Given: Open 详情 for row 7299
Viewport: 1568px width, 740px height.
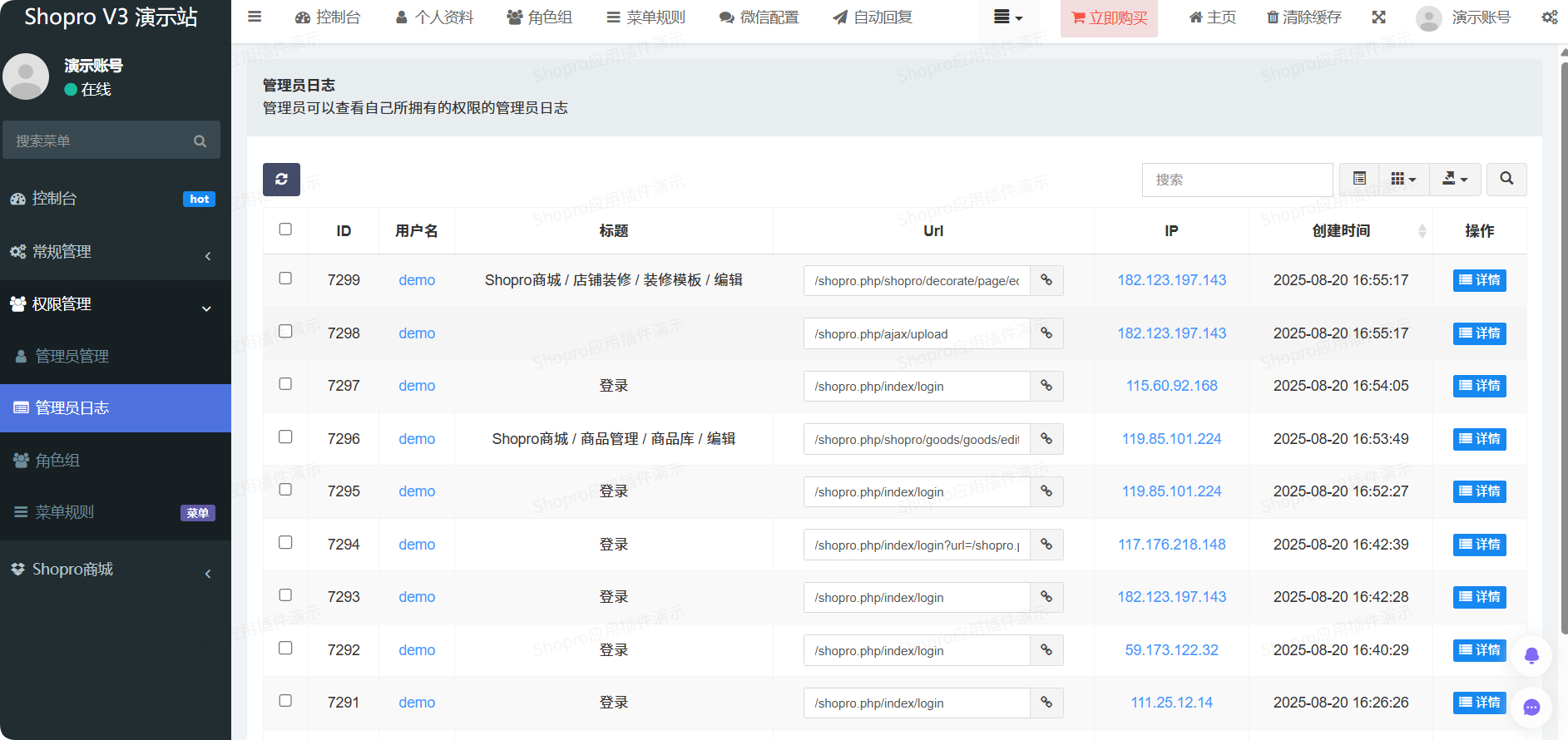Looking at the screenshot, I should pyautogui.click(x=1479, y=280).
